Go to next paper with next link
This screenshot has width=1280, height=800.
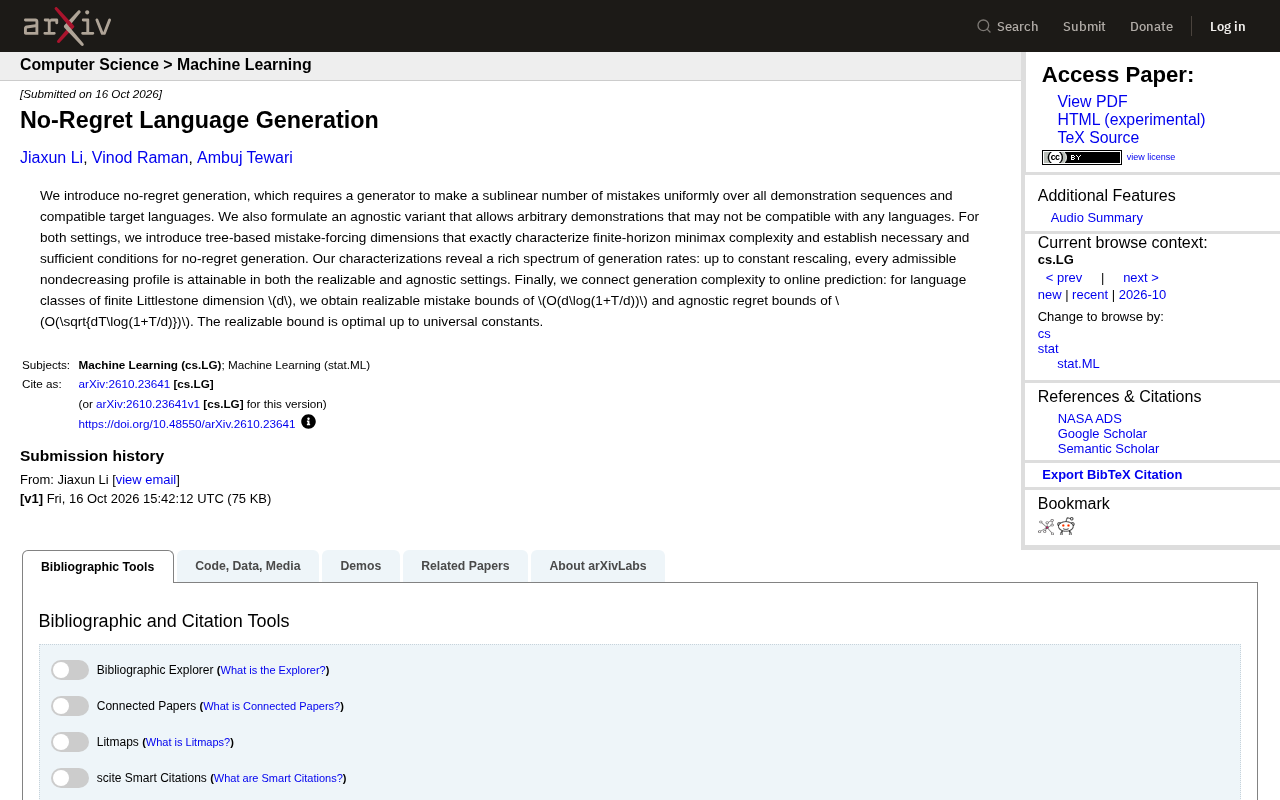click(x=1141, y=278)
